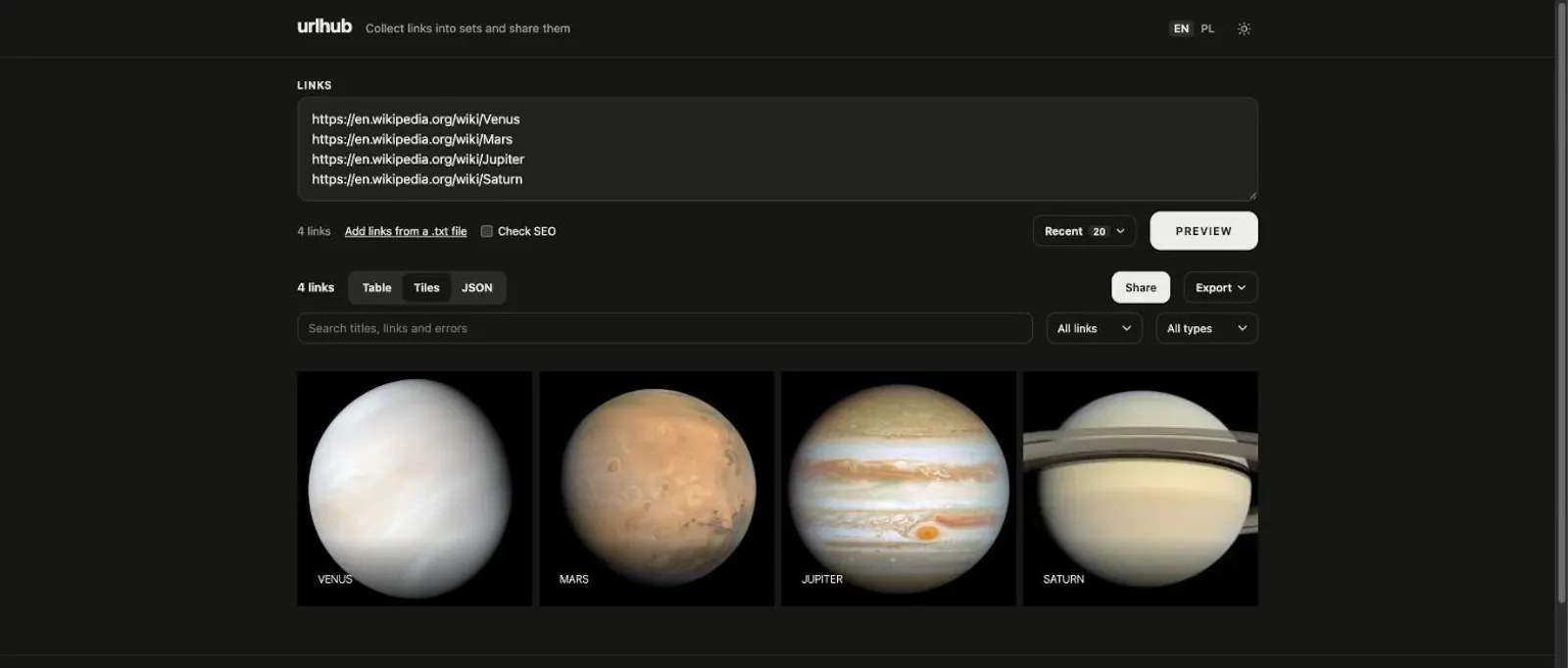Open the Mars tile
Screen dimensions: 1568x668
point(657,488)
